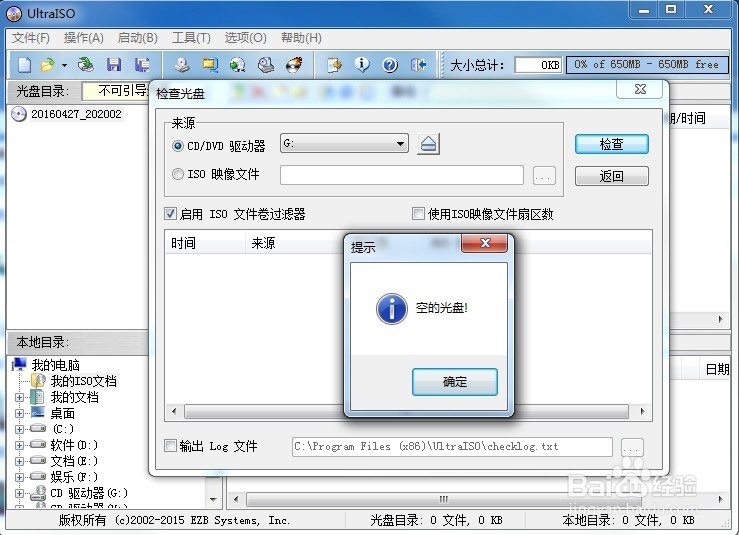
Task: Click the Save As toolbar icon
Action: coord(142,65)
